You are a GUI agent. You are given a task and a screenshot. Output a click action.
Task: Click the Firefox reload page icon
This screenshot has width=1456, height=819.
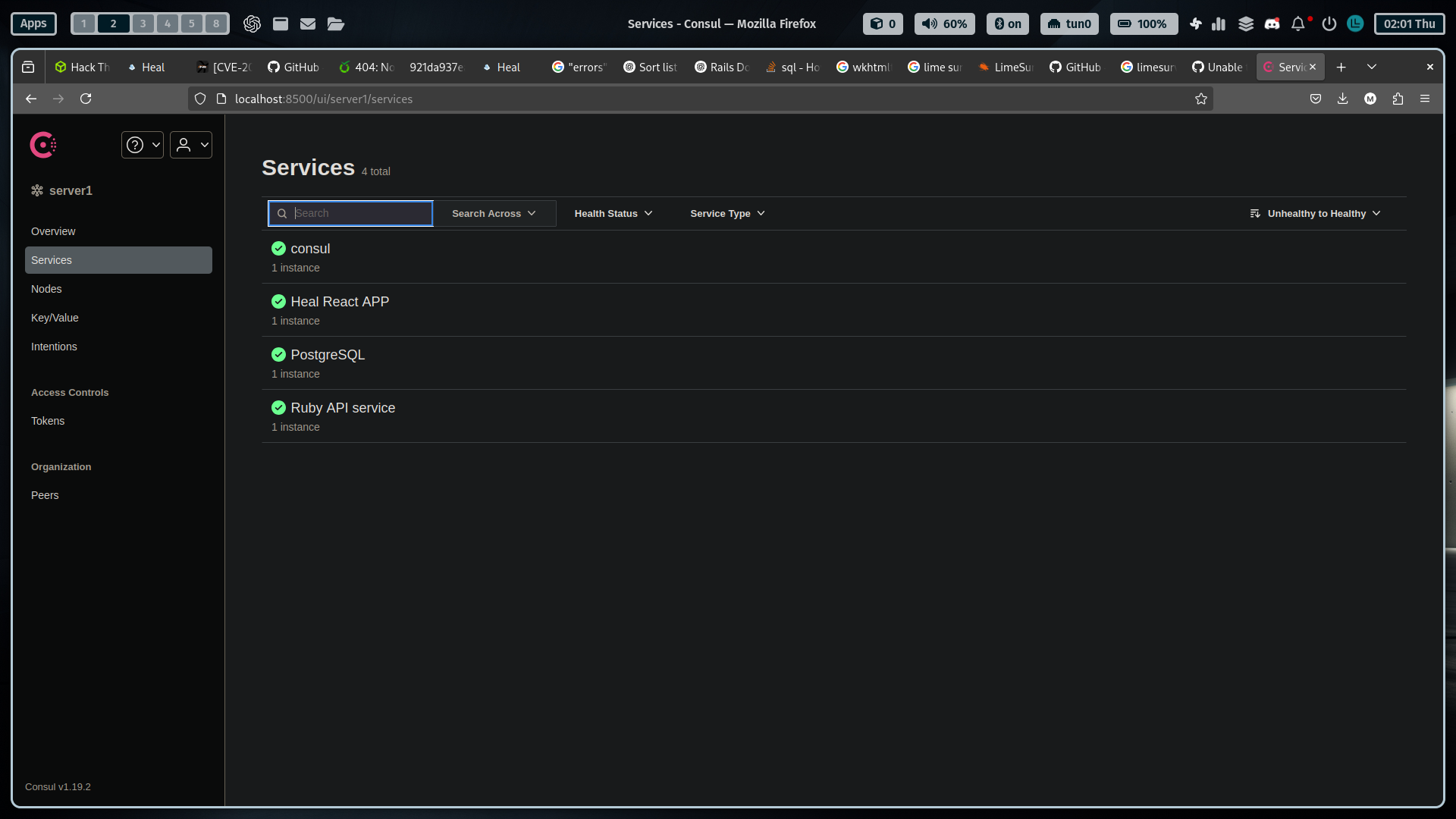[x=86, y=99]
